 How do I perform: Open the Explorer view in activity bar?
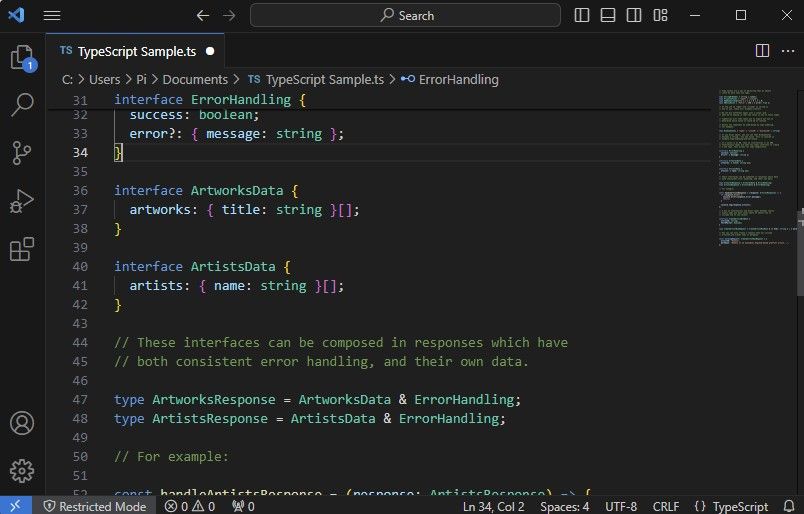click(x=22, y=57)
